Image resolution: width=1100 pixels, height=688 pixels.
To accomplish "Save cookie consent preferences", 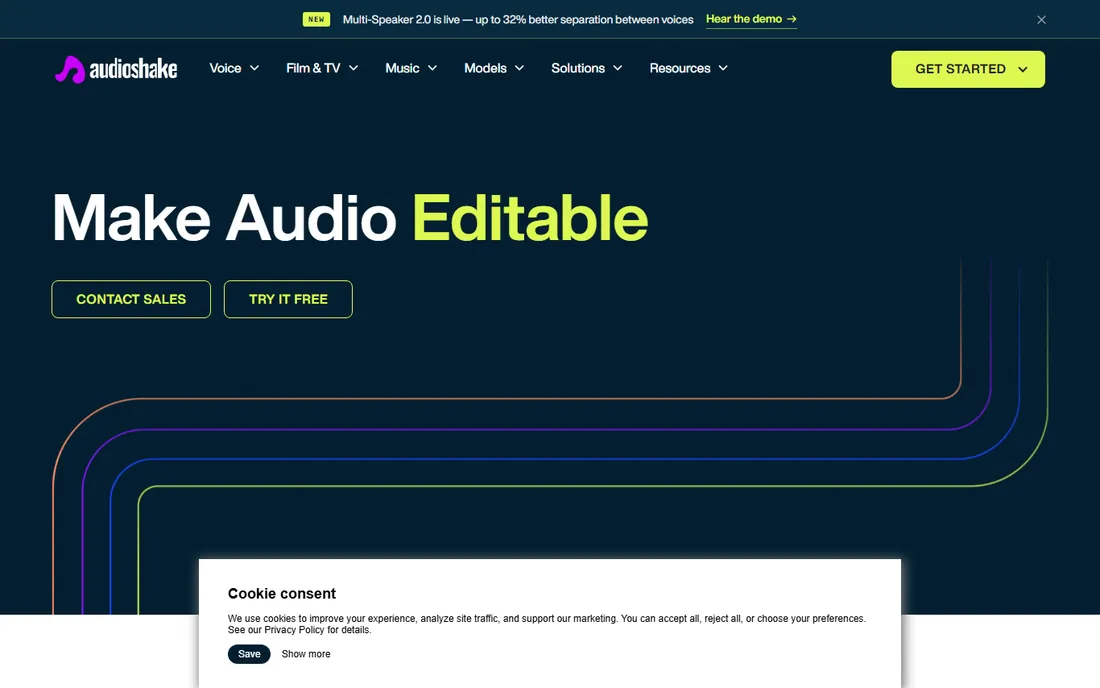I will click(x=249, y=654).
